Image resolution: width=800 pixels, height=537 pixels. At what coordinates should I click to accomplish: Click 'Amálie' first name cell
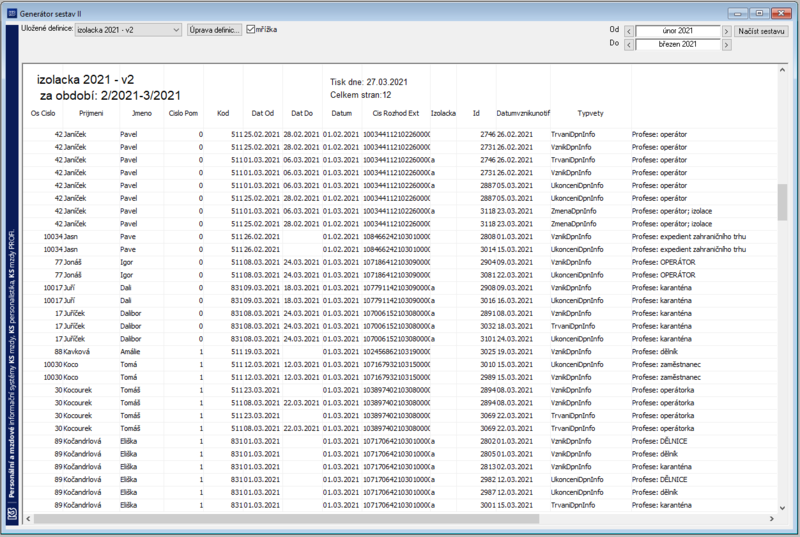tap(130, 352)
